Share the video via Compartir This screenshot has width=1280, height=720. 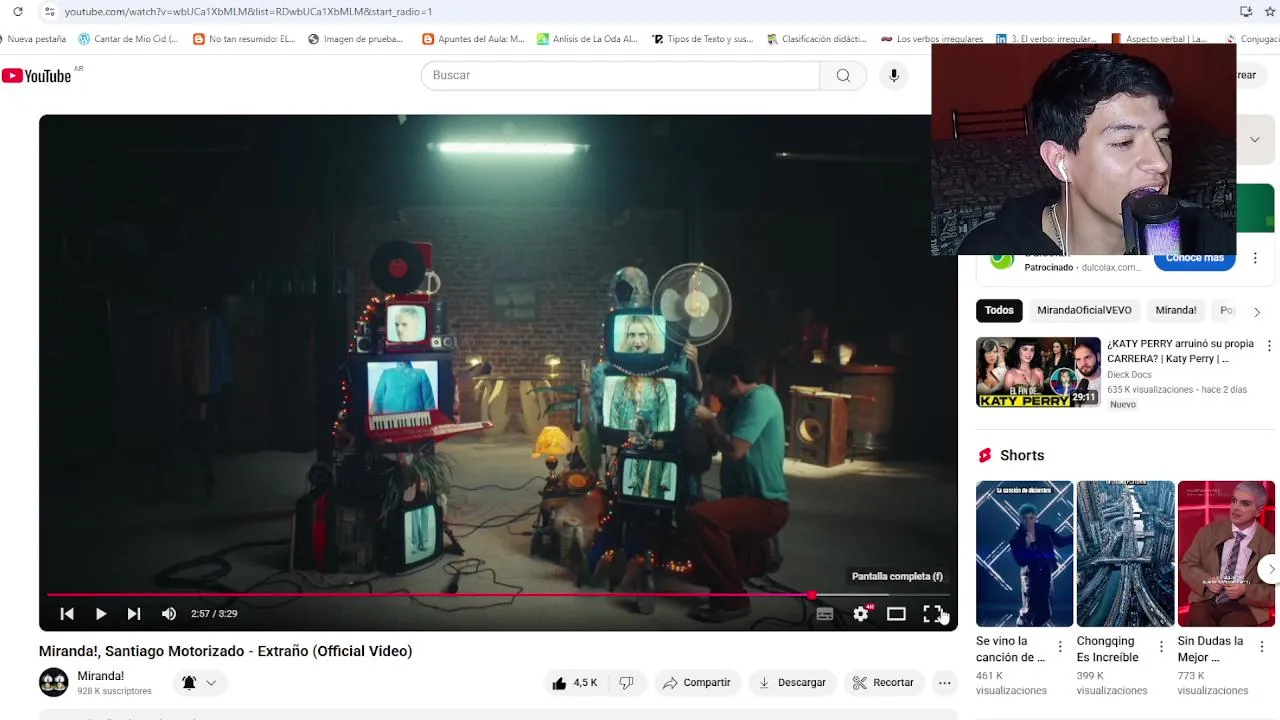696,683
